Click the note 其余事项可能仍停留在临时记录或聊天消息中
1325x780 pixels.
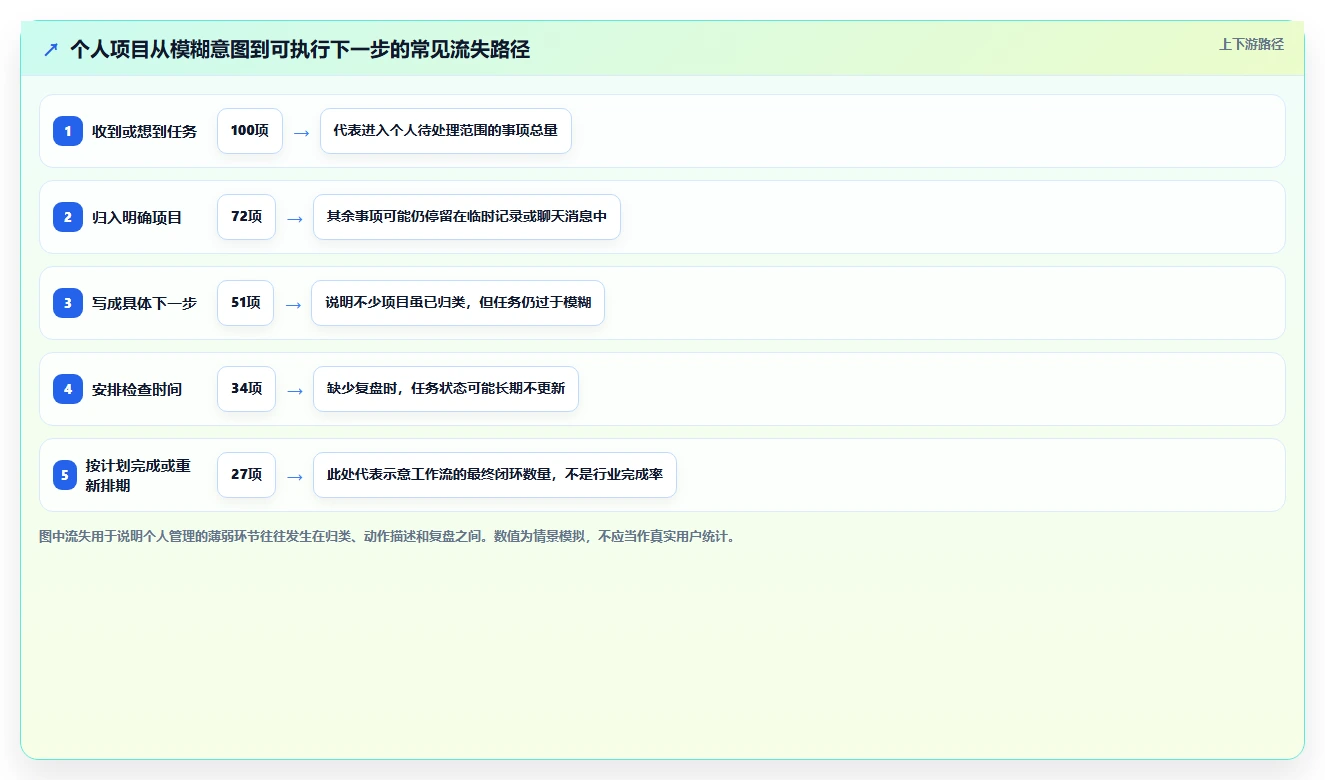pos(467,217)
